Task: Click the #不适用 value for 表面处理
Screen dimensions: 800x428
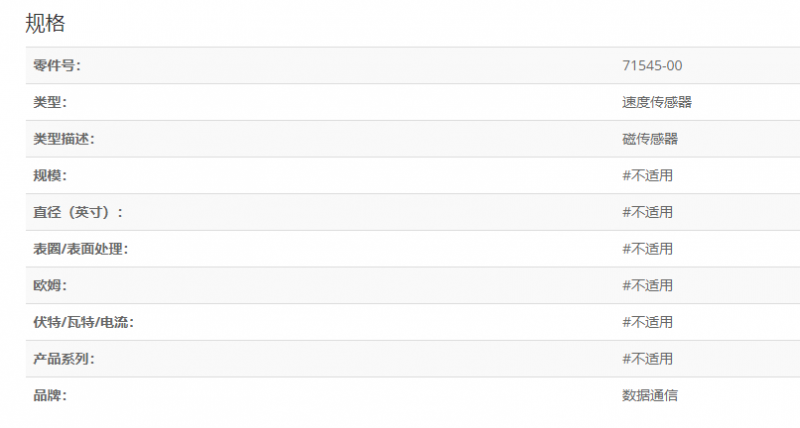Action: [x=647, y=249]
